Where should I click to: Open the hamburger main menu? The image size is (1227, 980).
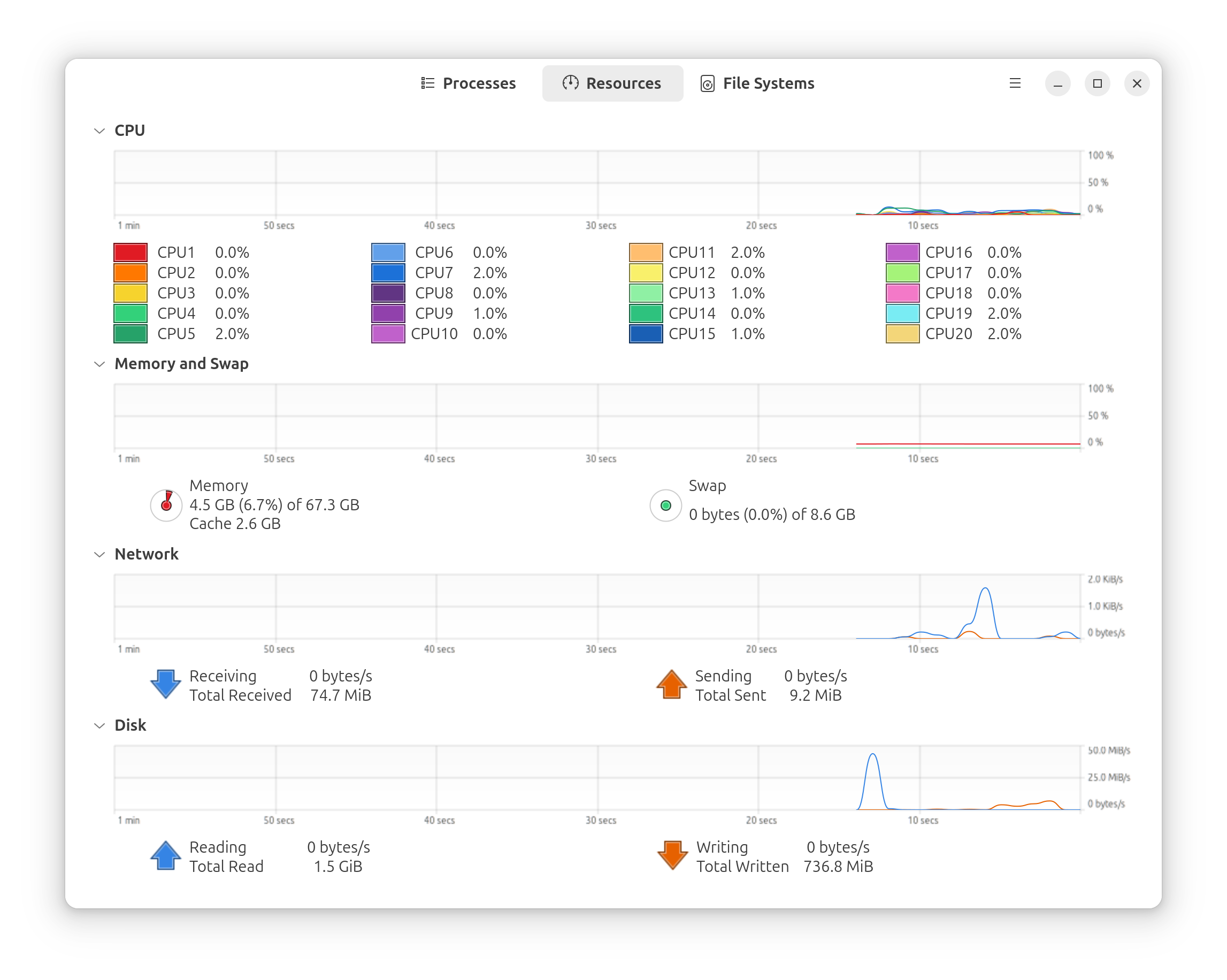point(1015,83)
